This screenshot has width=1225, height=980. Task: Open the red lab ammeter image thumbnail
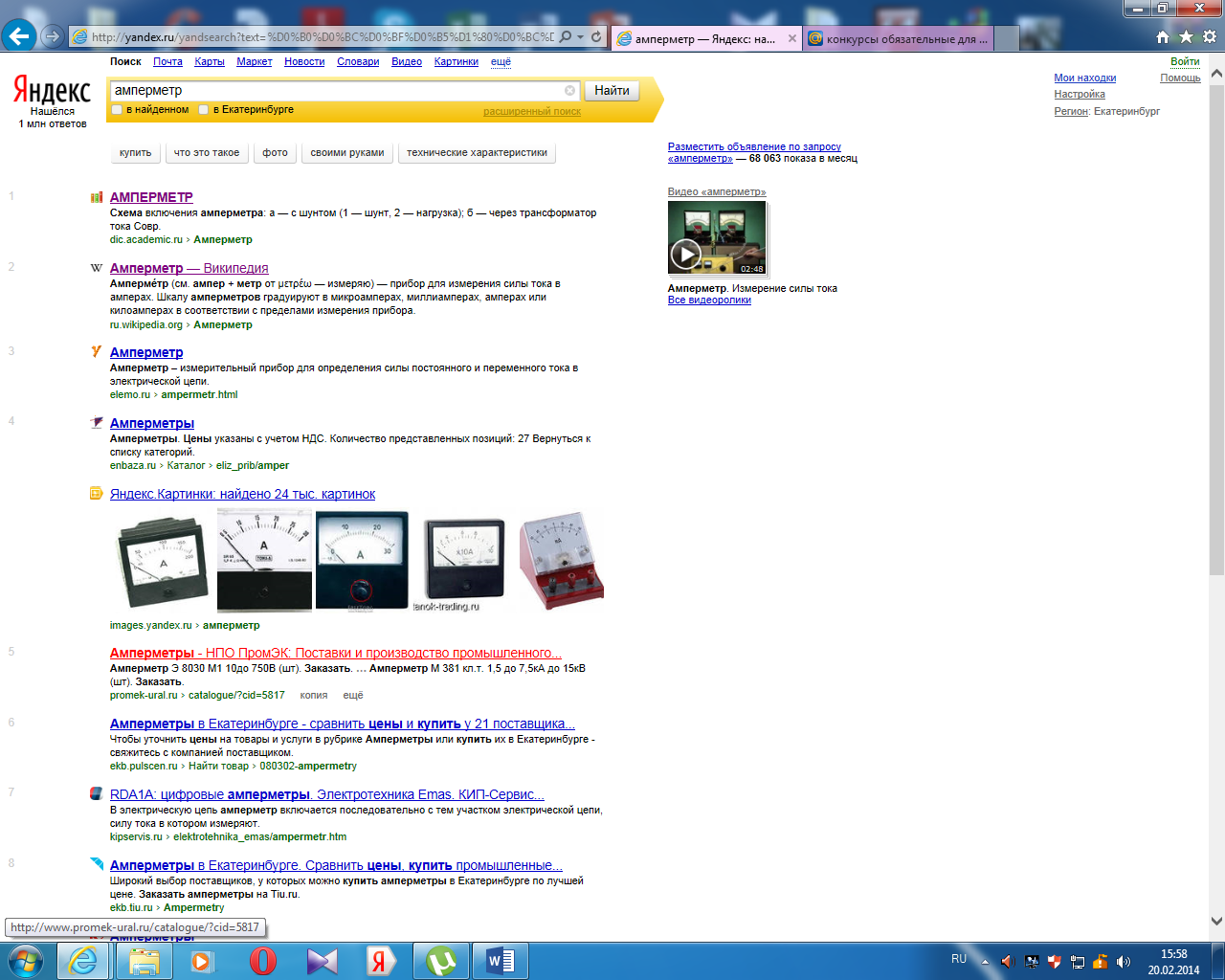(562, 560)
